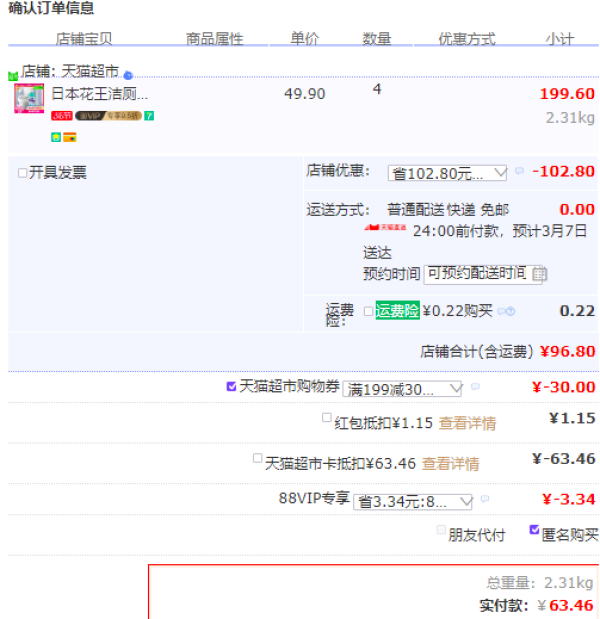This screenshot has width=600, height=619.
Task: Click the 小计 column header
Action: pos(560,39)
